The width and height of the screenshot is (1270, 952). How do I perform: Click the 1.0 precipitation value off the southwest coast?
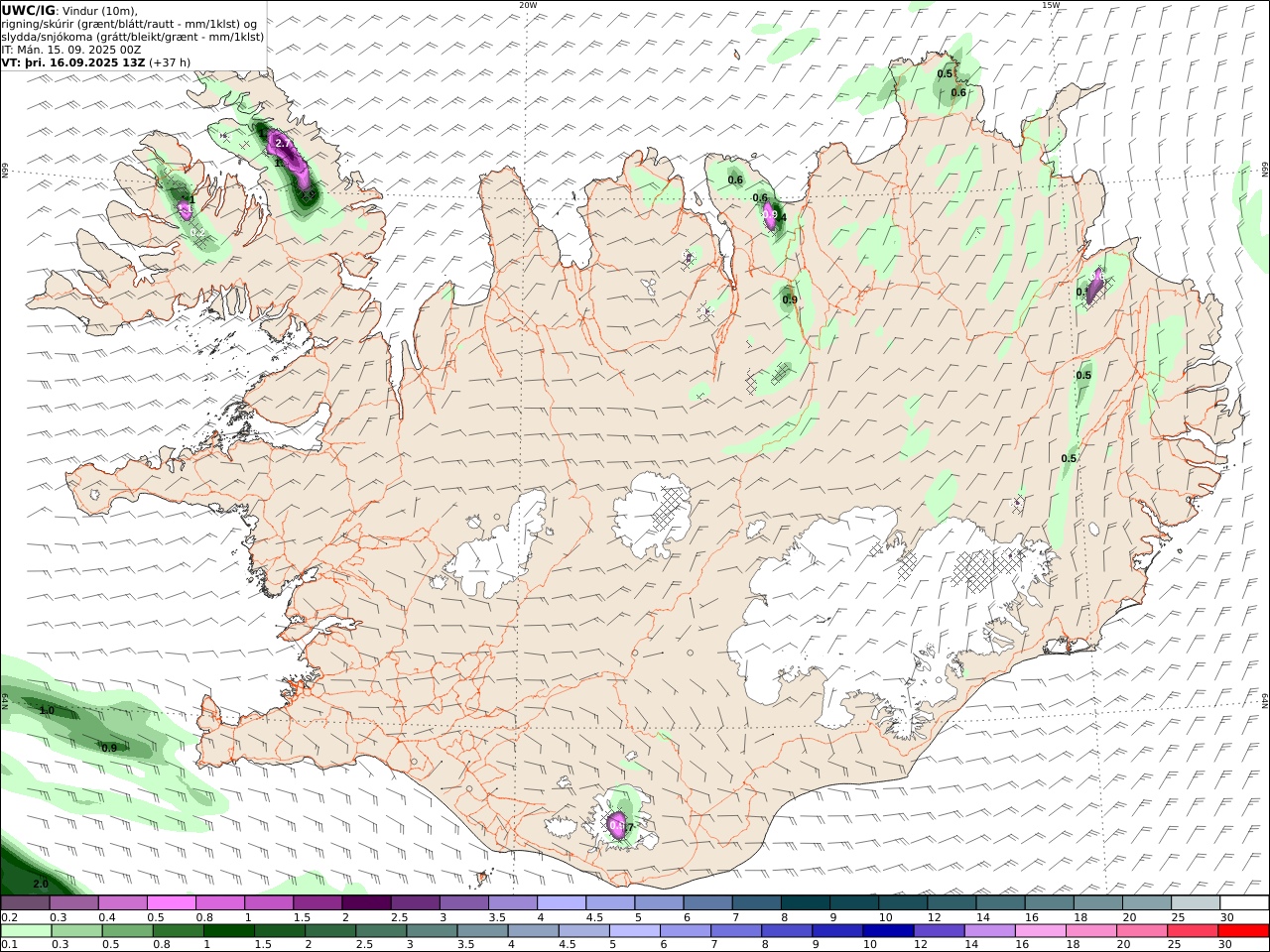(47, 711)
